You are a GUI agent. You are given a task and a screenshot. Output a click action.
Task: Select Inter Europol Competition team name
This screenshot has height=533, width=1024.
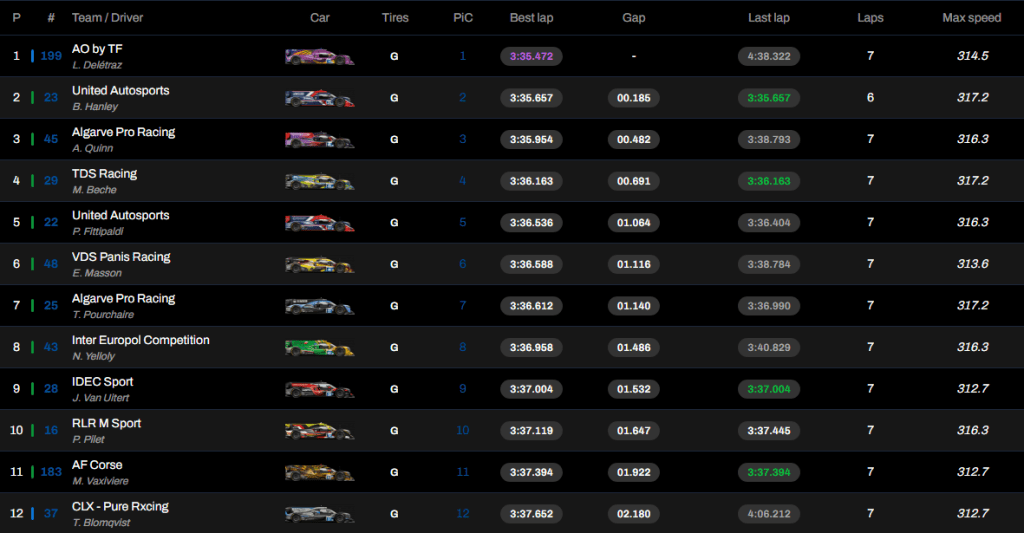(141, 340)
